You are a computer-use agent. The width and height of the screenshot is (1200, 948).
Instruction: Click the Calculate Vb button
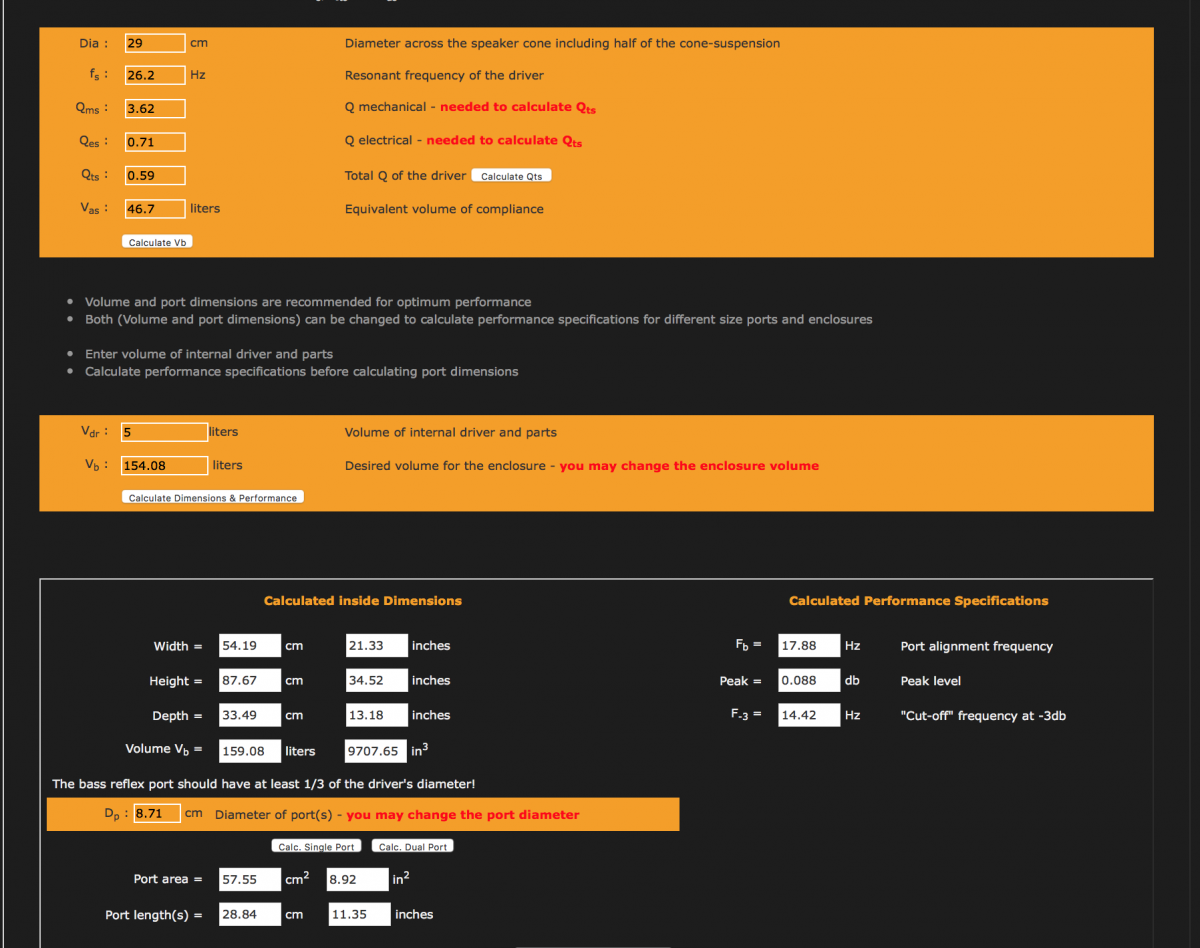tap(157, 242)
